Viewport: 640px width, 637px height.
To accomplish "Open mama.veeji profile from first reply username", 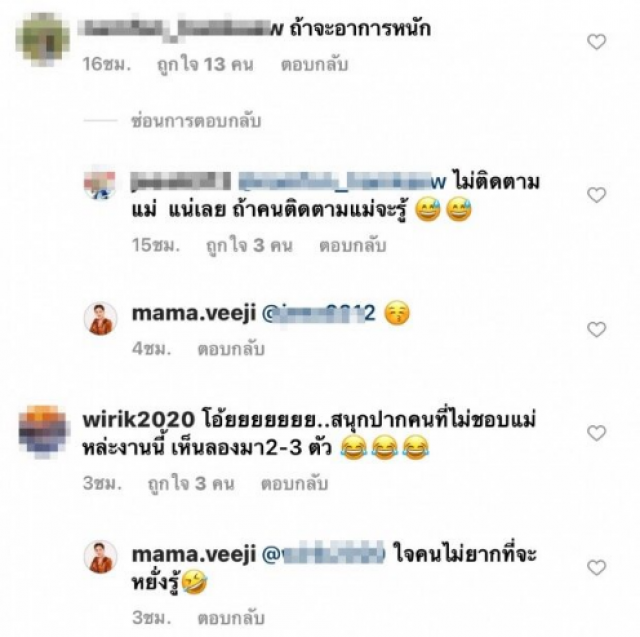I will (x=194, y=313).
